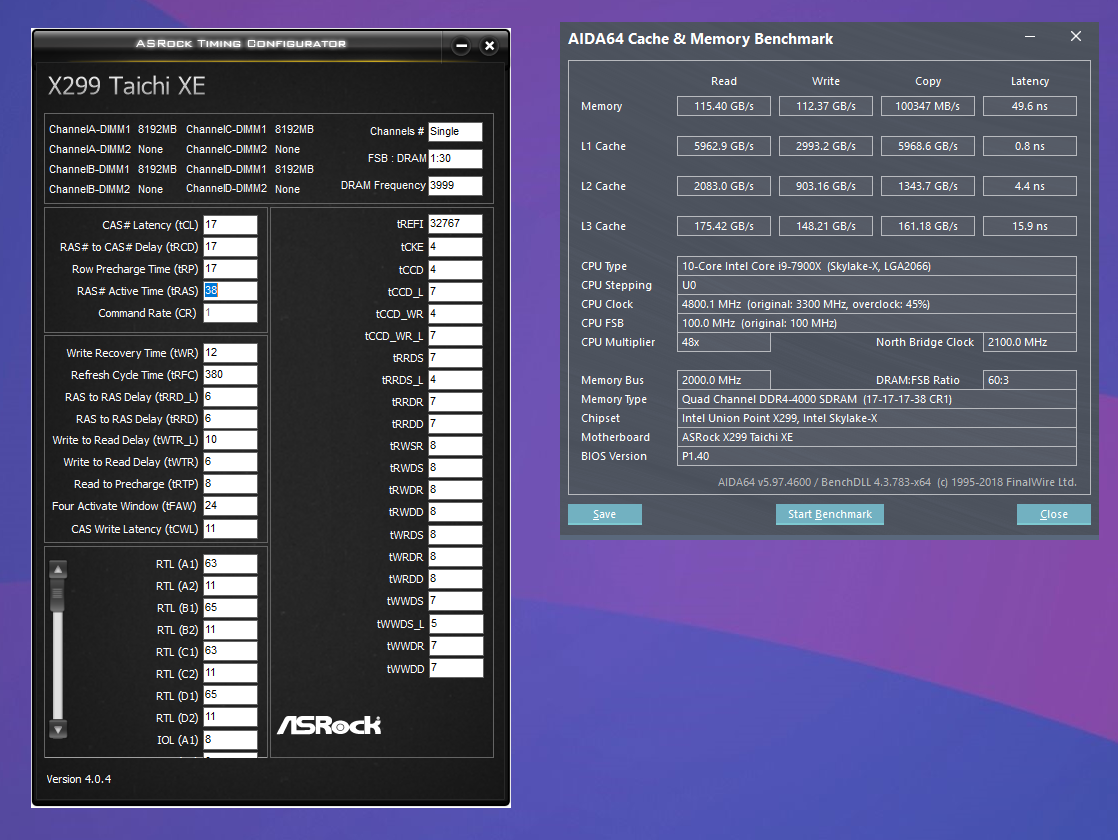Click the DRAM:FSB Ratio value 60:3
This screenshot has height=840, width=1118.
(1030, 380)
